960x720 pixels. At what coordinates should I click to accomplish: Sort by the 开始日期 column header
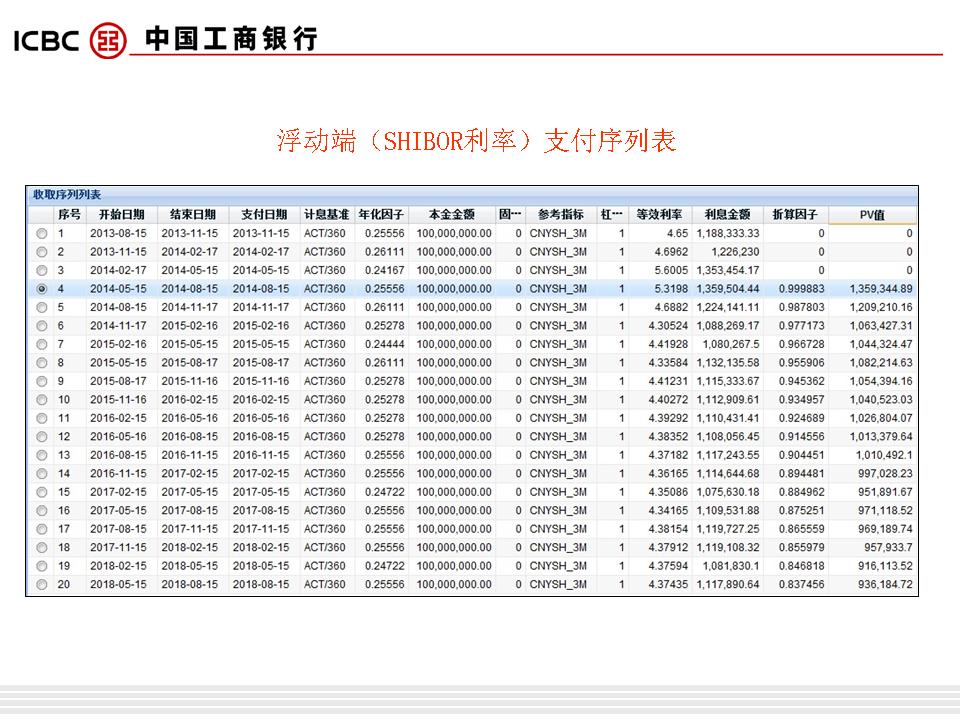tap(121, 215)
